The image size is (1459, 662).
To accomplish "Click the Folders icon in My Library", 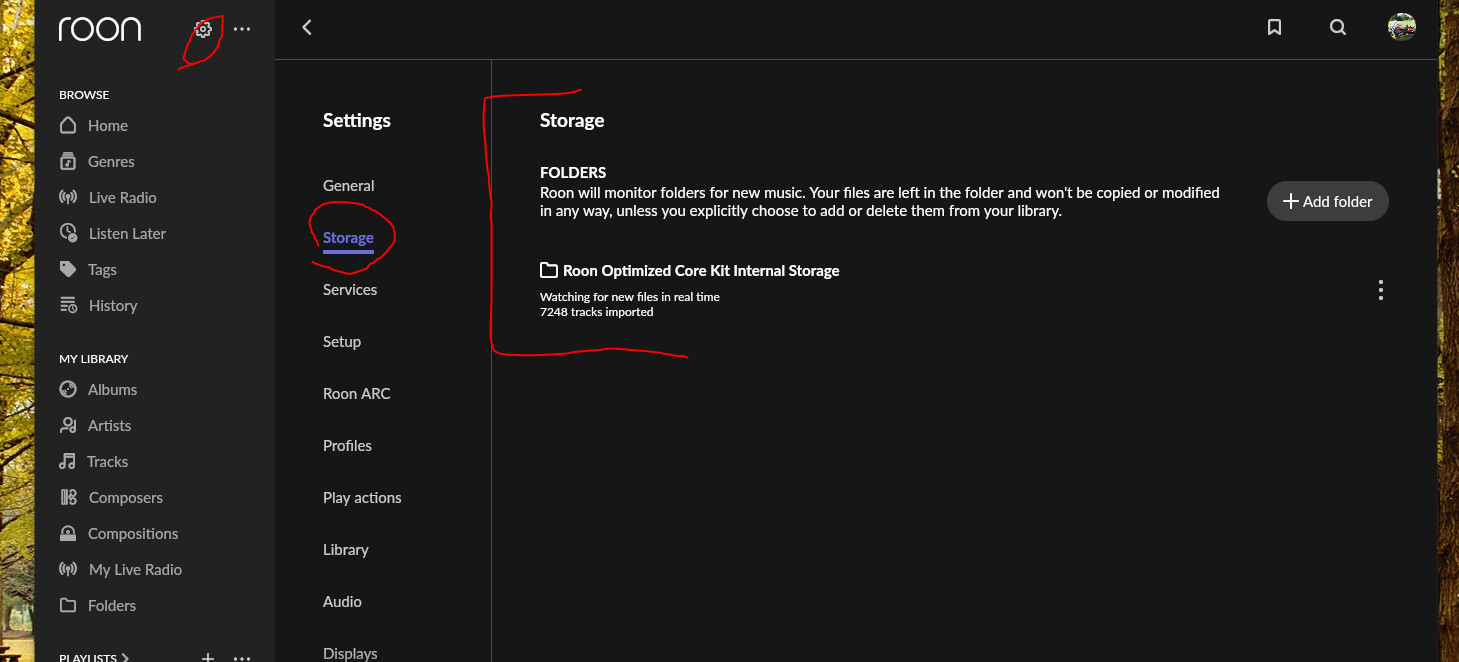I will [x=68, y=605].
